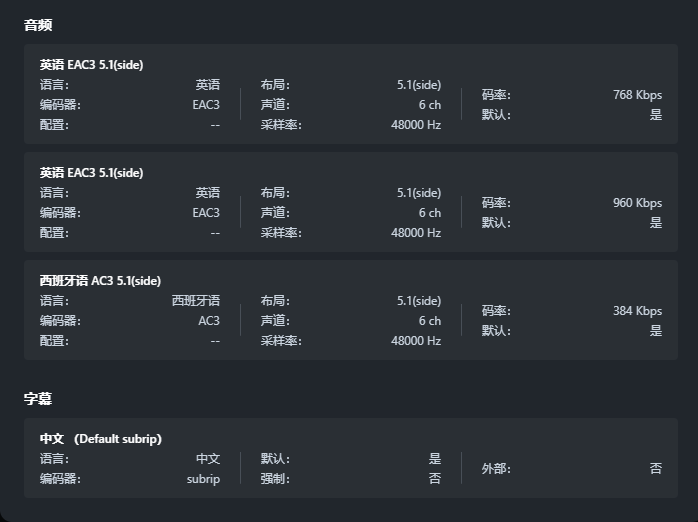Screen dimensions: 698x522
Task: Click the 西班牙语 value beside the 语言 label
Action: pos(196,301)
